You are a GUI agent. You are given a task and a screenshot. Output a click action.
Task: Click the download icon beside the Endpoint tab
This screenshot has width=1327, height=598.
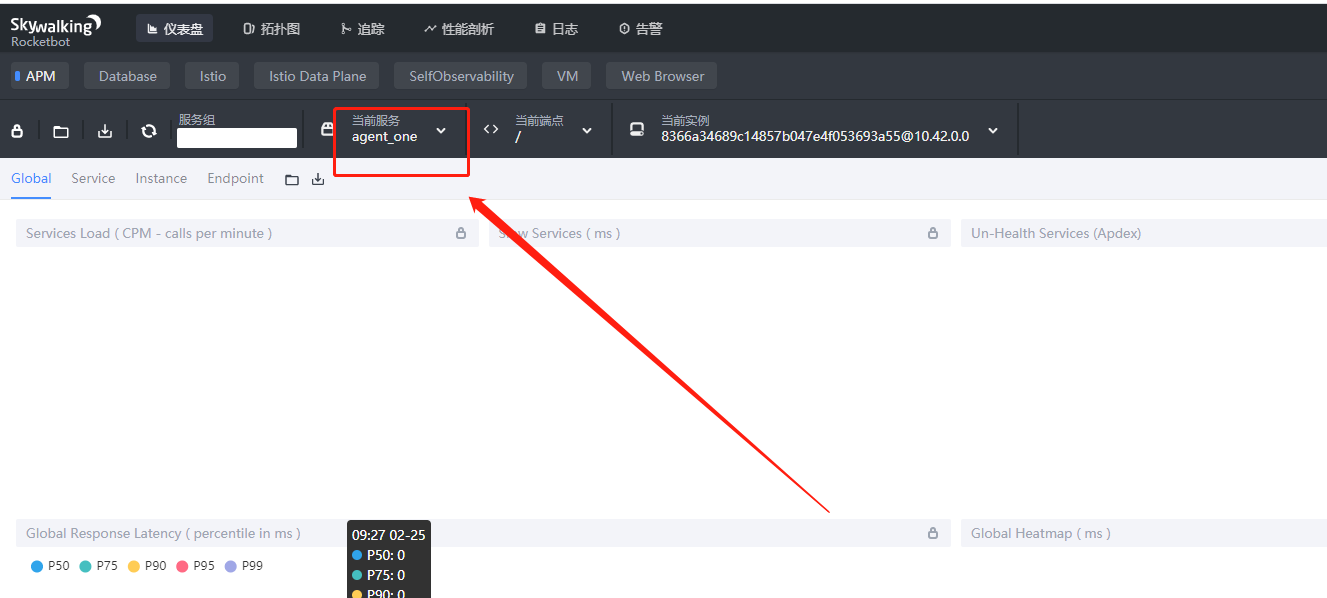click(x=317, y=178)
